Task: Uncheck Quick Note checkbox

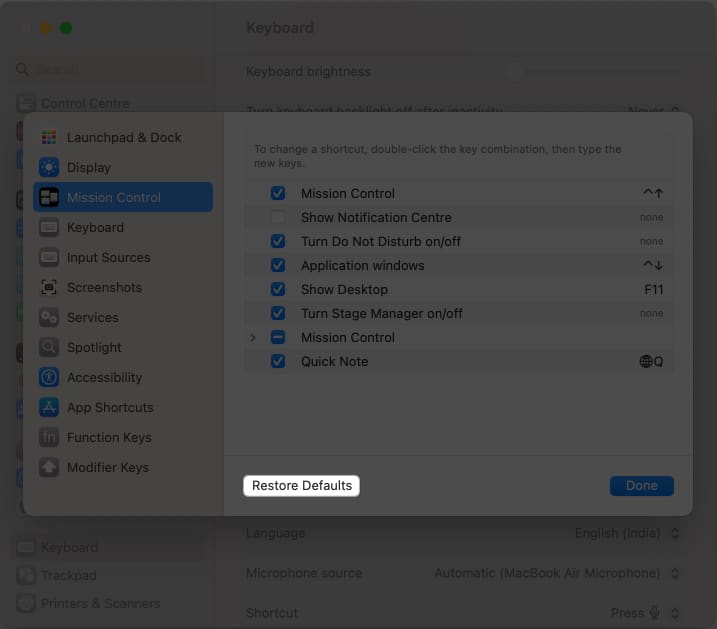Action: tap(278, 361)
